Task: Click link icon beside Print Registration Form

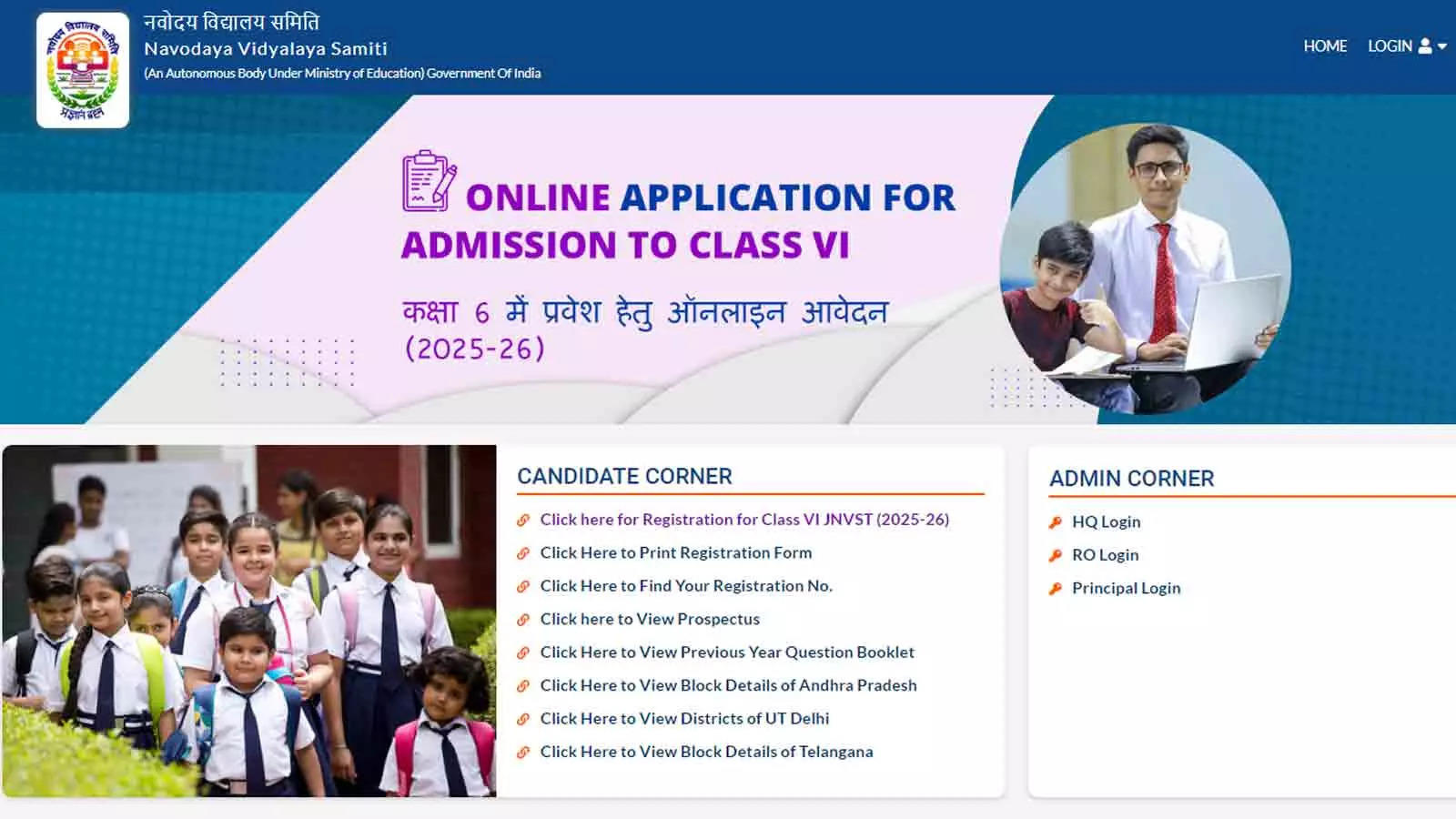Action: tap(523, 553)
